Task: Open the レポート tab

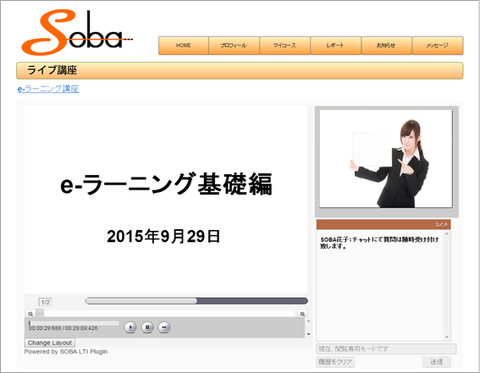Action: [336, 45]
